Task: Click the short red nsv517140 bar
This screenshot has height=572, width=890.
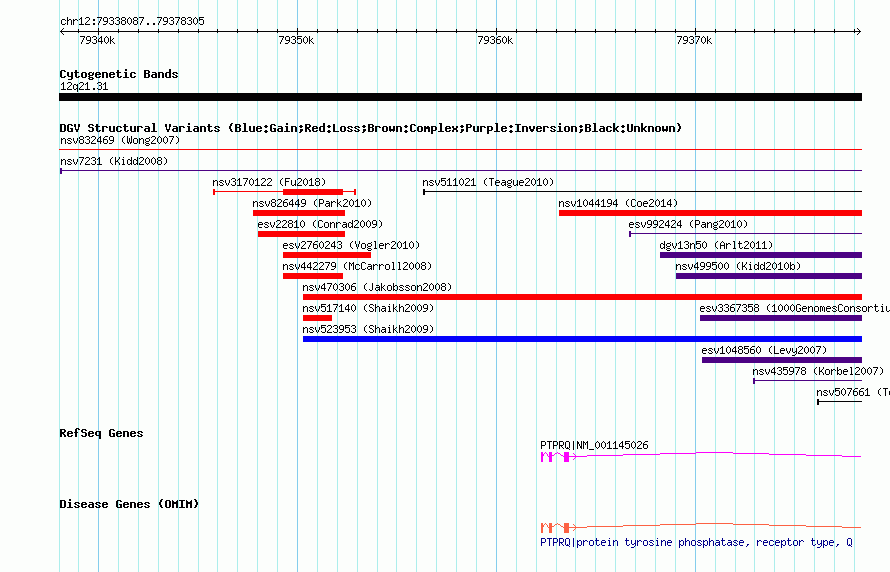Action: point(317,318)
